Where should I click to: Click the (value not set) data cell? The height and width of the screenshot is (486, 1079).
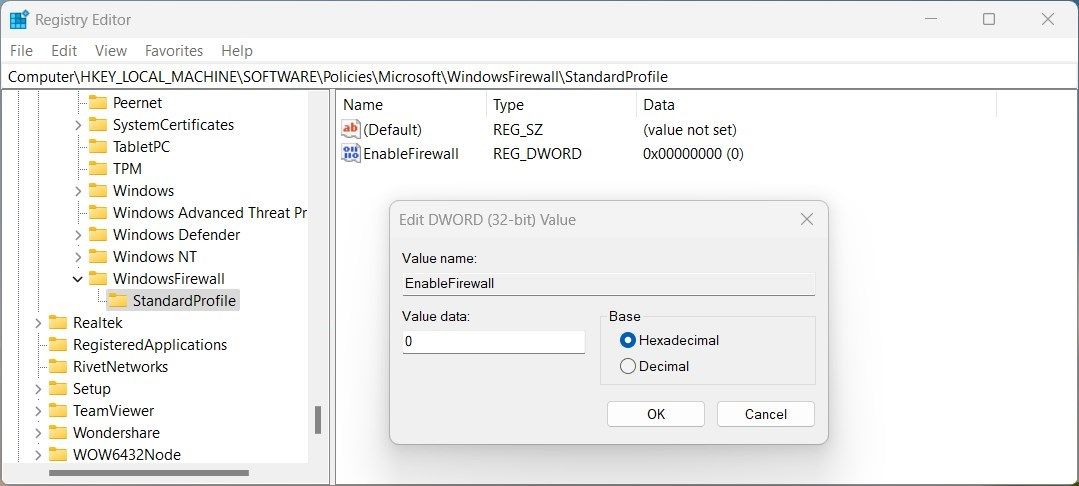690,129
